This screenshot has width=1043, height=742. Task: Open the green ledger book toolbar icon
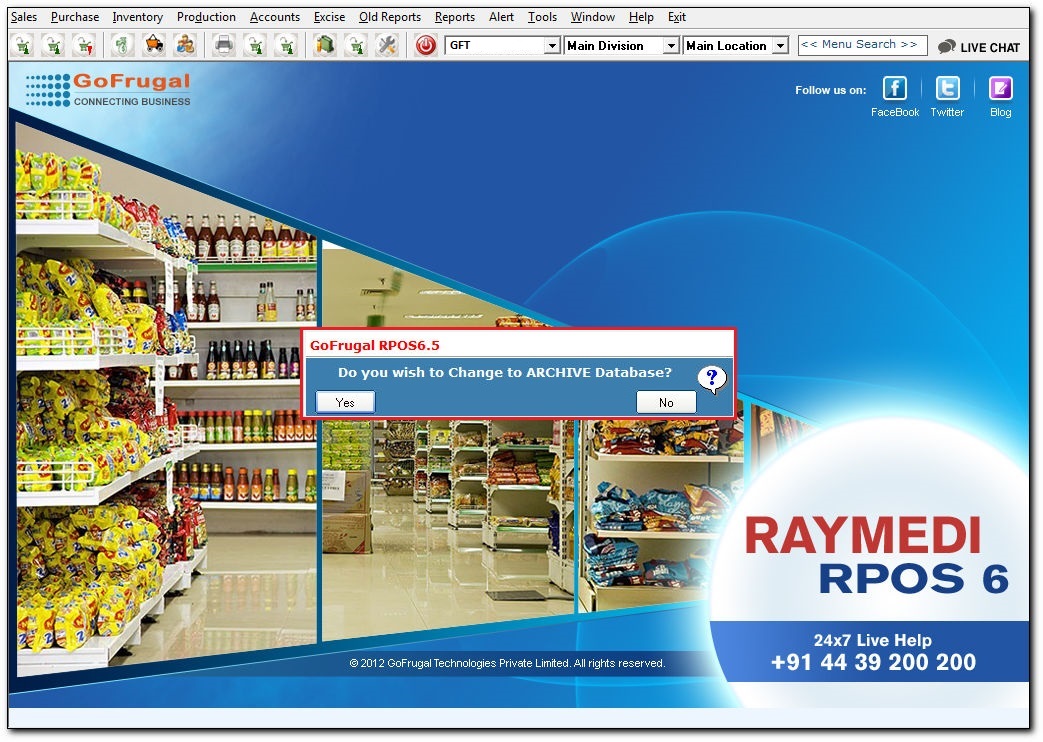[325, 45]
